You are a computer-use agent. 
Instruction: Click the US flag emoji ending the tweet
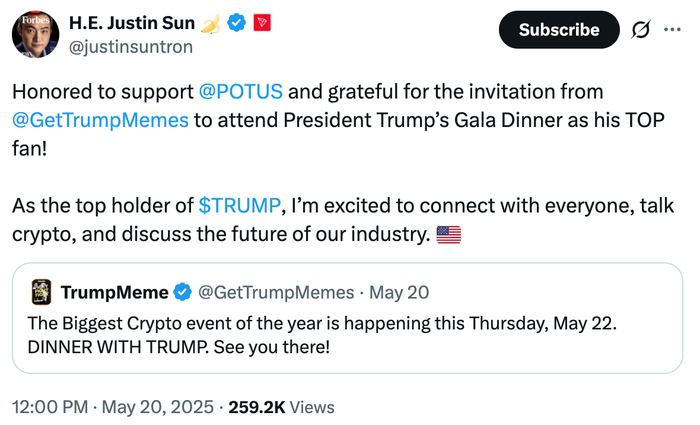point(449,236)
